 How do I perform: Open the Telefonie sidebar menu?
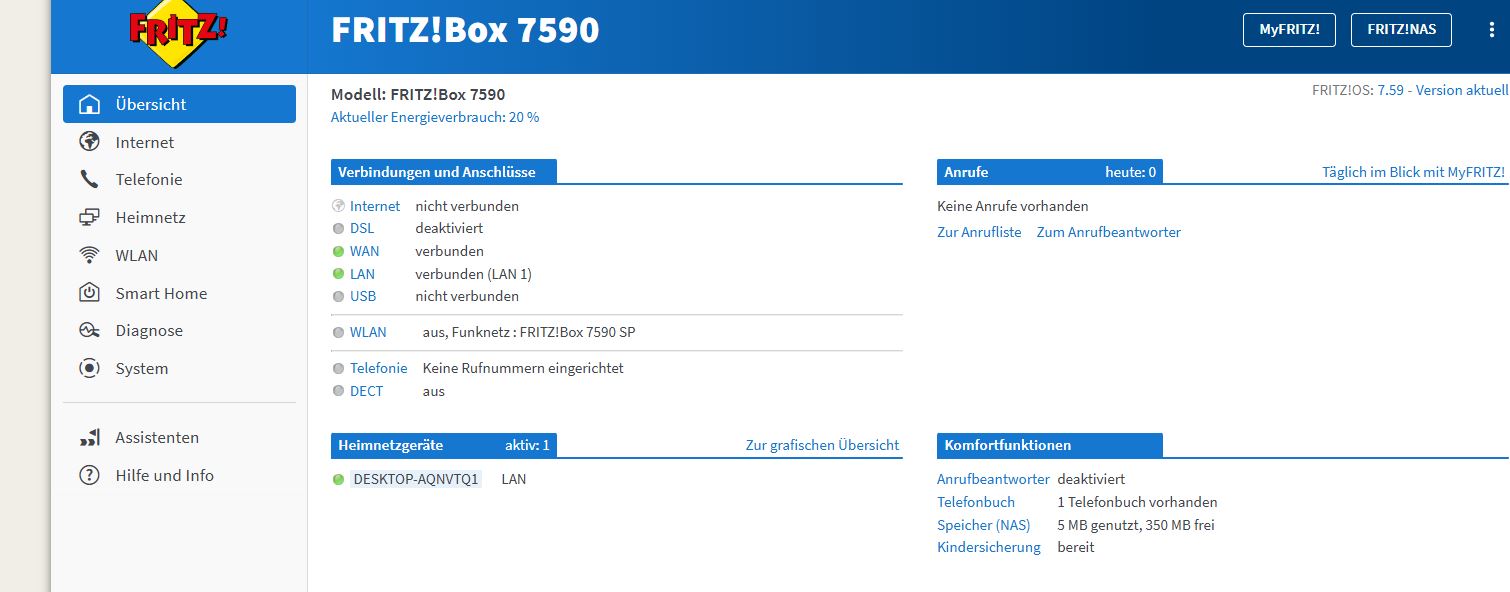click(179, 180)
